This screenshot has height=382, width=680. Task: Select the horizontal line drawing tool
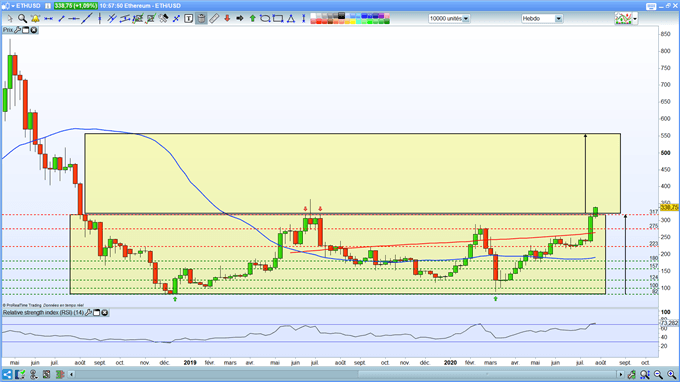pyautogui.click(x=48, y=19)
